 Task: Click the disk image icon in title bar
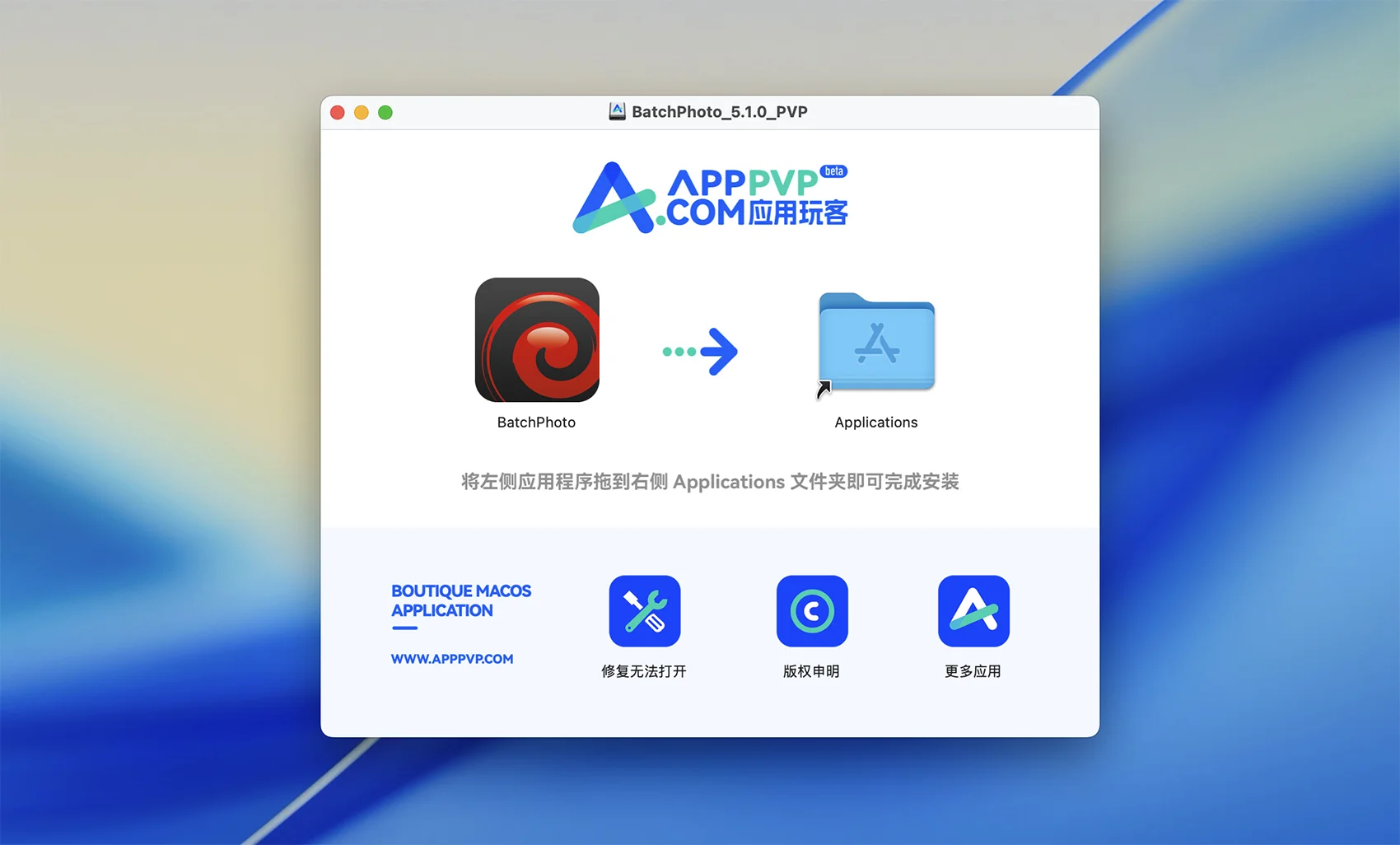coord(617,112)
